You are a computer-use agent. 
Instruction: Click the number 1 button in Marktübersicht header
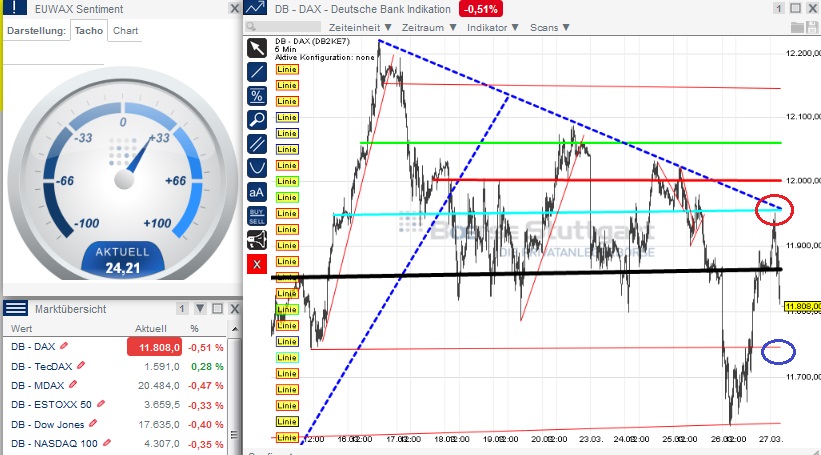(x=182, y=309)
